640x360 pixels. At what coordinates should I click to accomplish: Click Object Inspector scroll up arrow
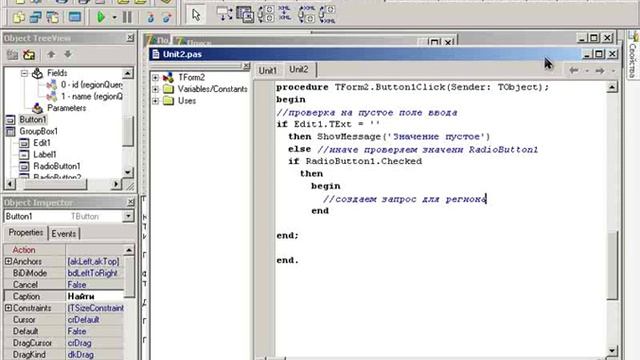coord(129,250)
